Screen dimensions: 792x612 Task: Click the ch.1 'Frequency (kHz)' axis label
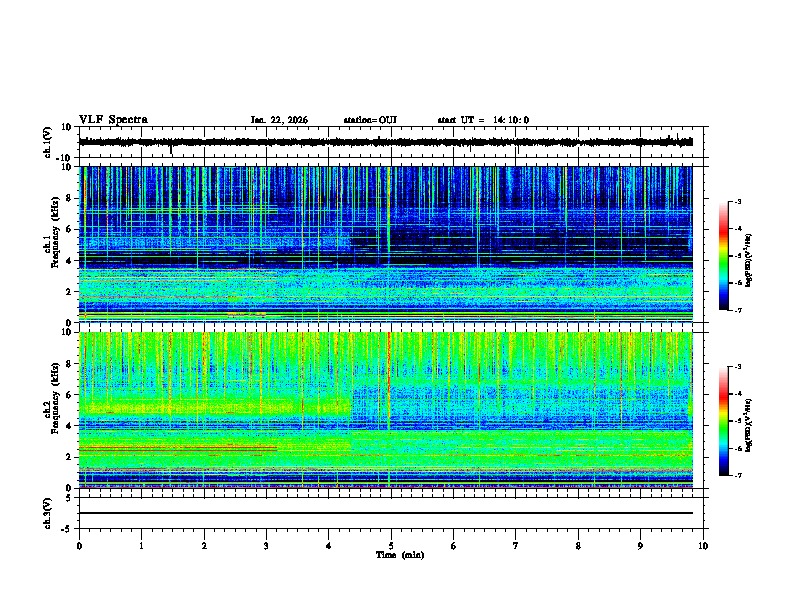55,232
